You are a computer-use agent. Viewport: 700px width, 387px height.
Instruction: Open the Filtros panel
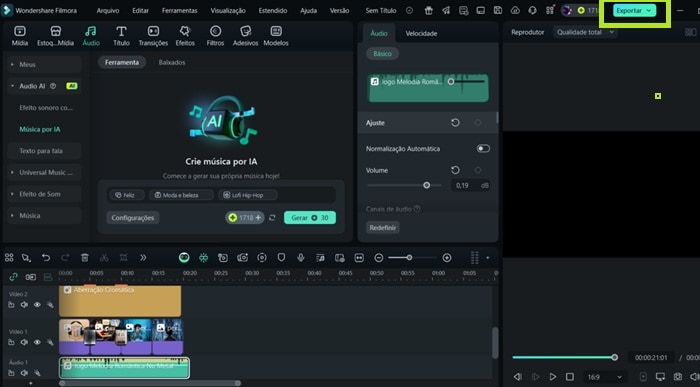[x=215, y=36]
